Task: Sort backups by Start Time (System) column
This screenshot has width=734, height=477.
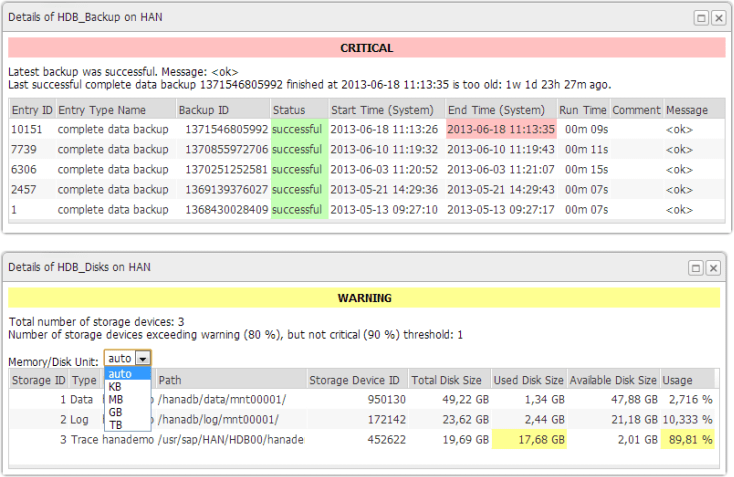Action: [384, 110]
